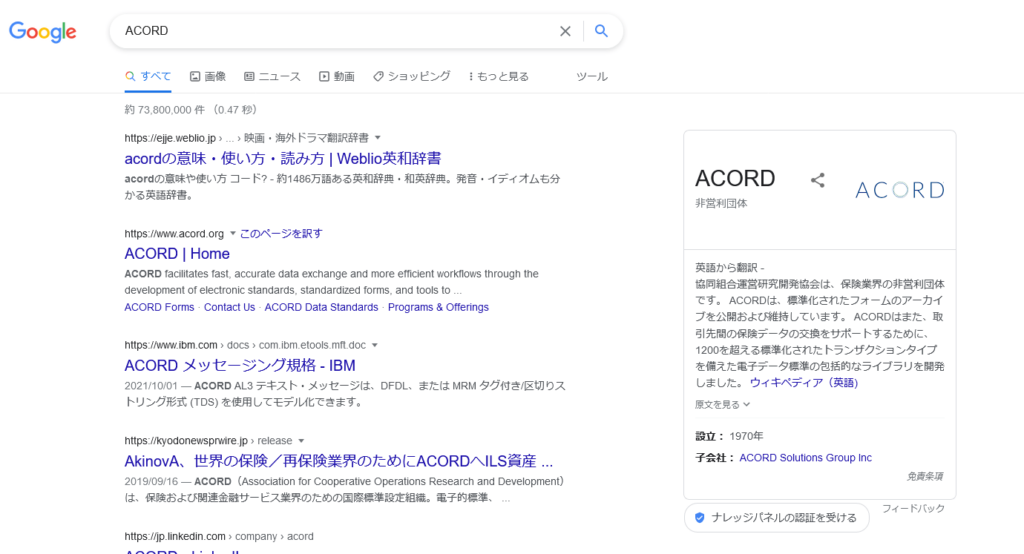Open the もっと見る menu
The width and height of the screenshot is (1024, 554).
pos(499,76)
